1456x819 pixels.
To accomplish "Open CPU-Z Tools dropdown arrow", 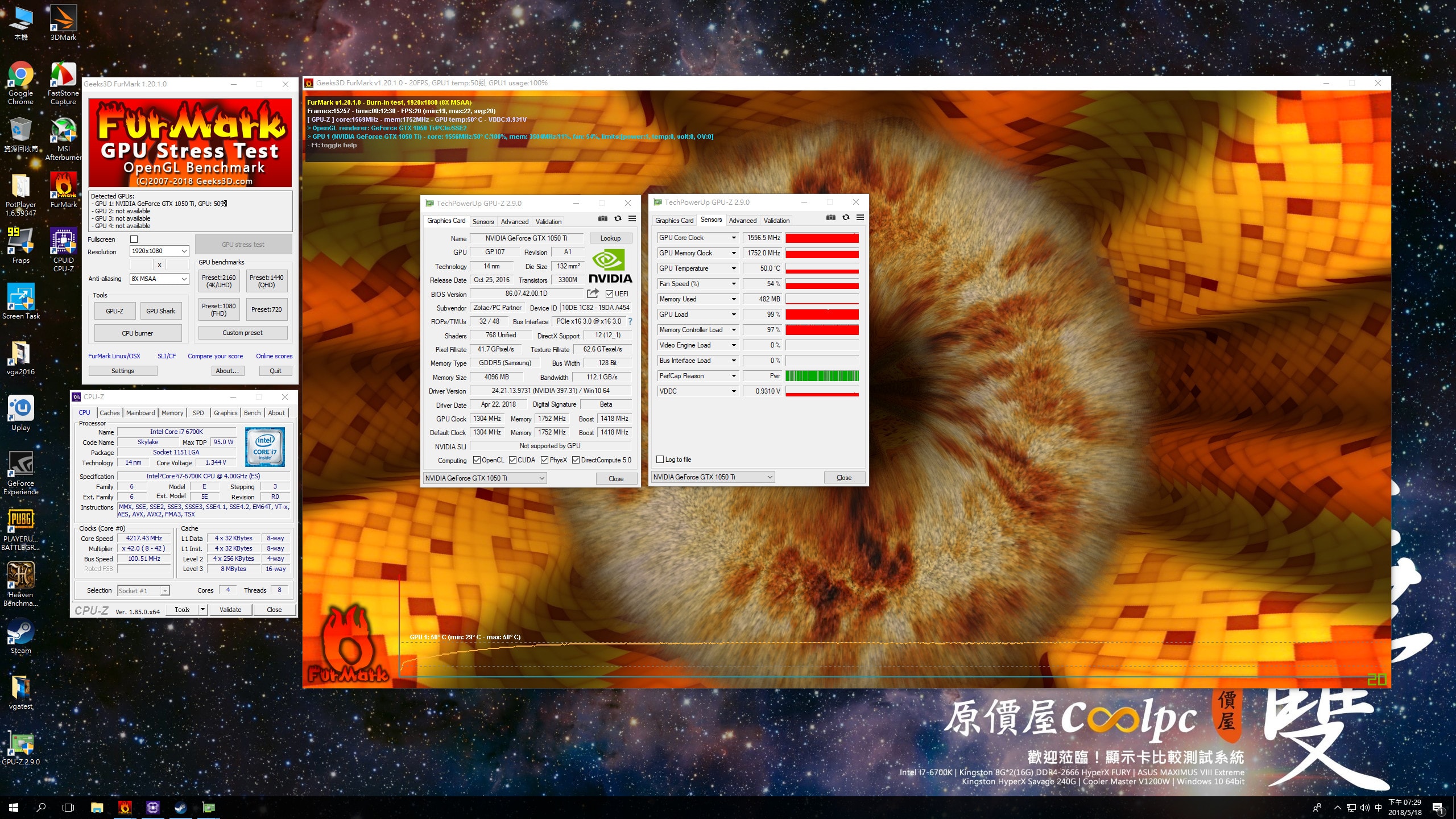I will coord(202,610).
